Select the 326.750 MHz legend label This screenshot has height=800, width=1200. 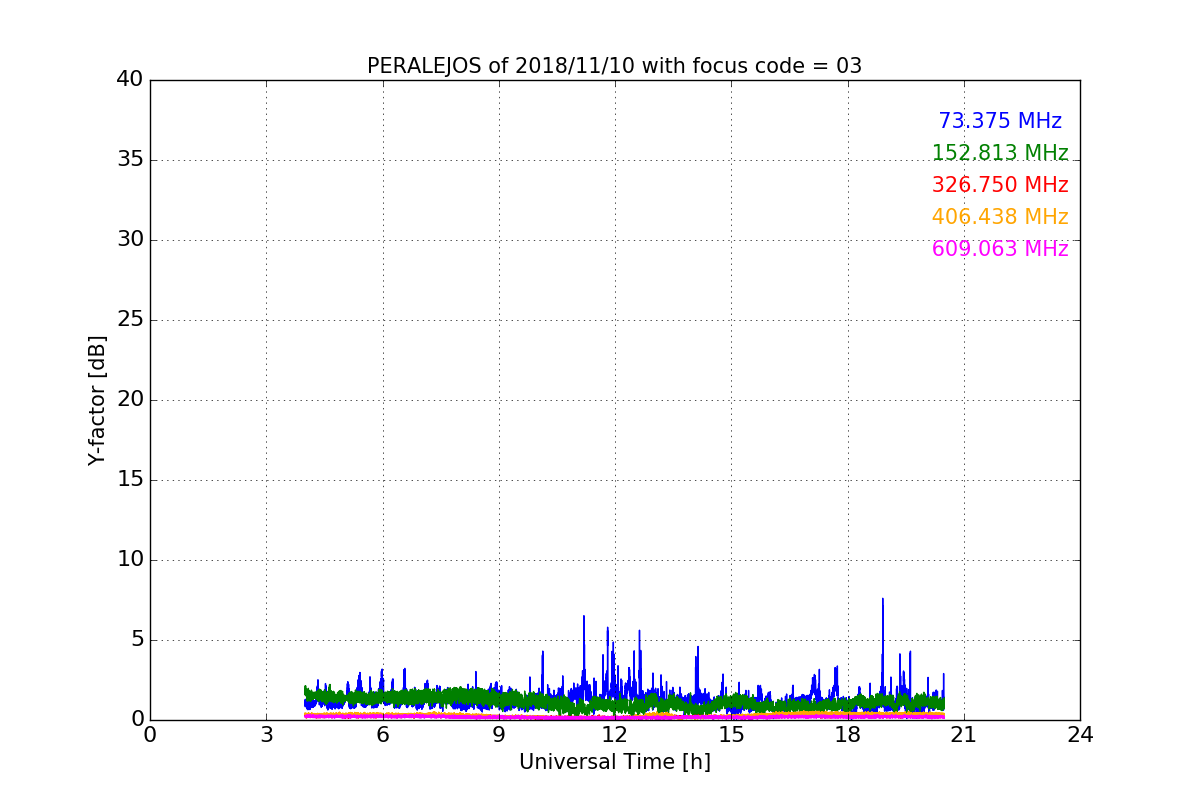(1000, 185)
